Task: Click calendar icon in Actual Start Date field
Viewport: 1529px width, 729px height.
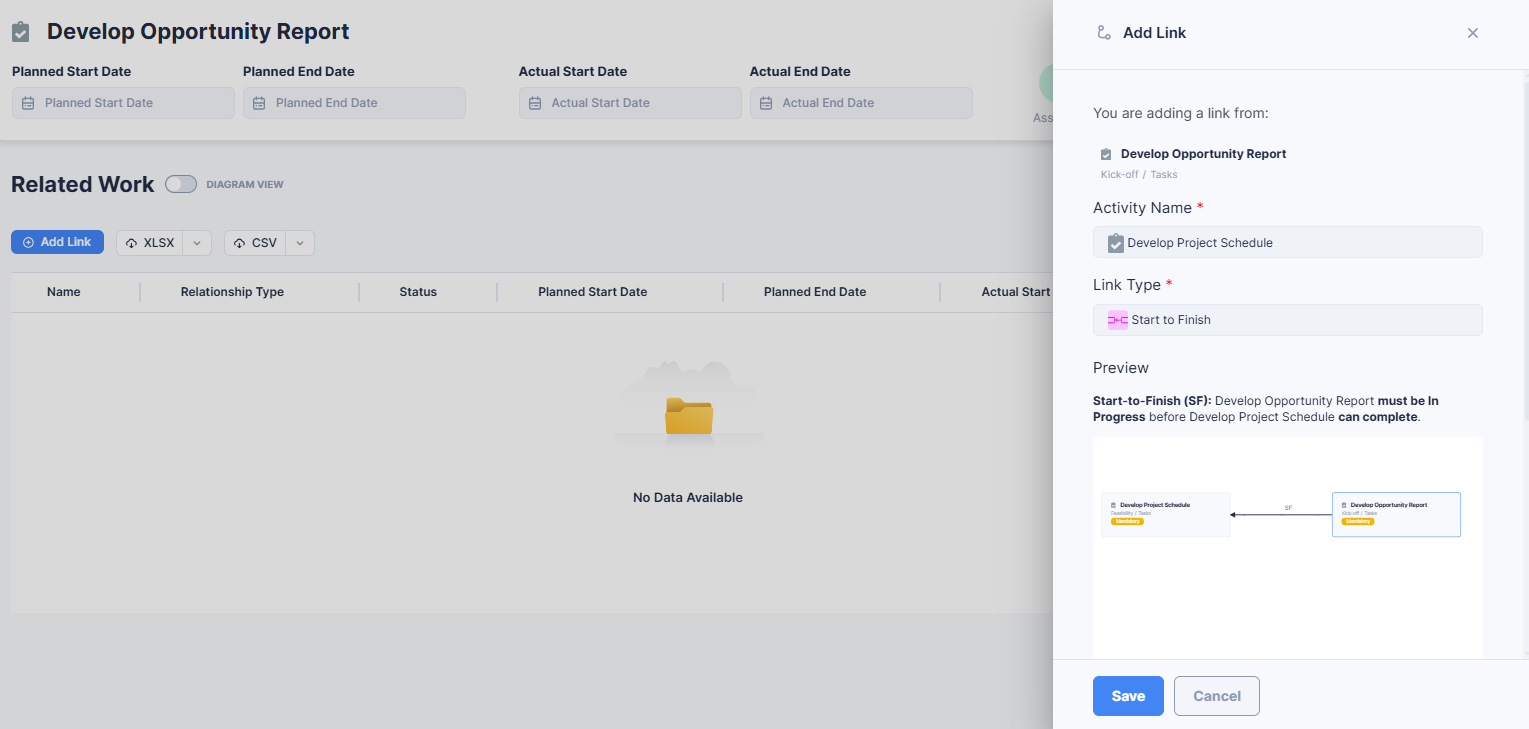Action: click(535, 103)
